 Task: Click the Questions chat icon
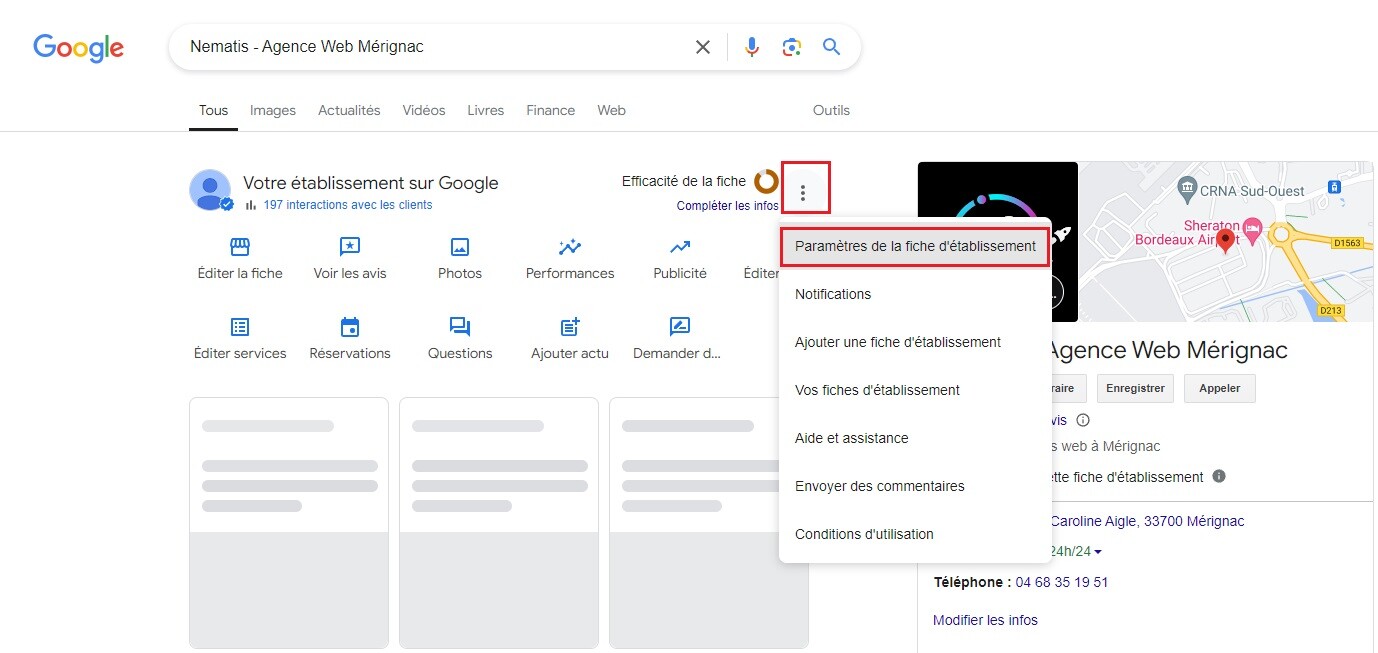coord(460,327)
